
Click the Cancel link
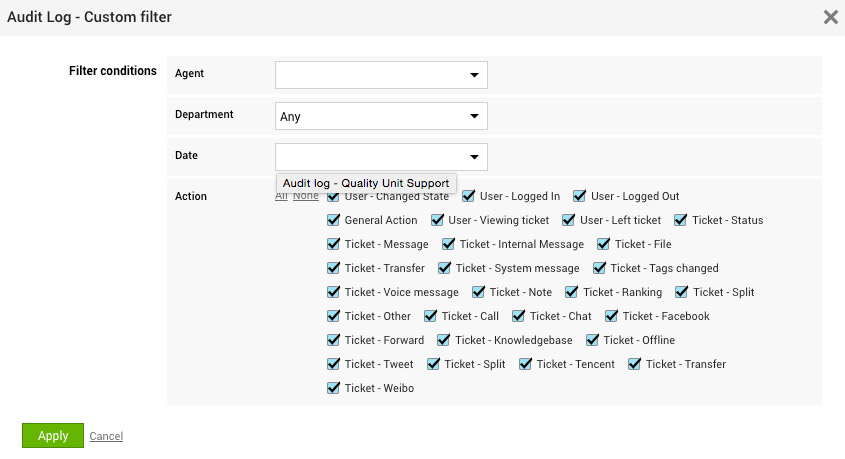106,437
